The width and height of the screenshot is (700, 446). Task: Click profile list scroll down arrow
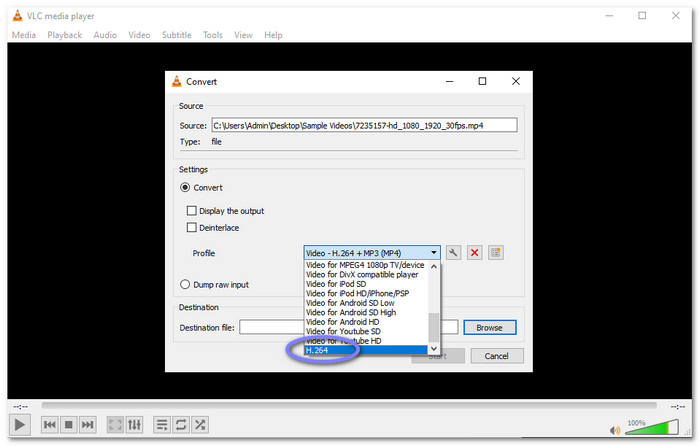click(x=434, y=349)
